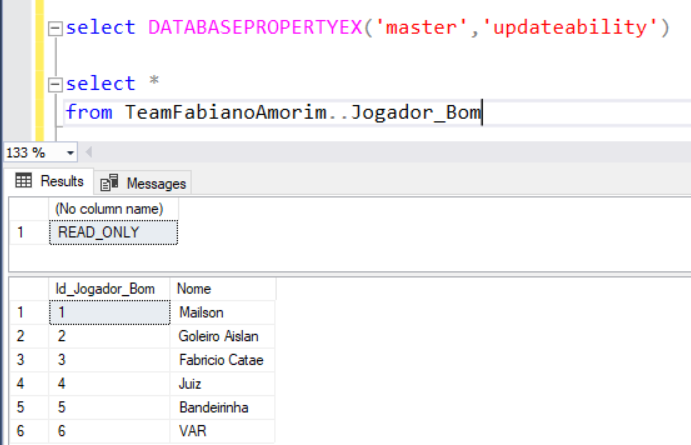Place cursor in the 'updateability' string literal

point(565,28)
